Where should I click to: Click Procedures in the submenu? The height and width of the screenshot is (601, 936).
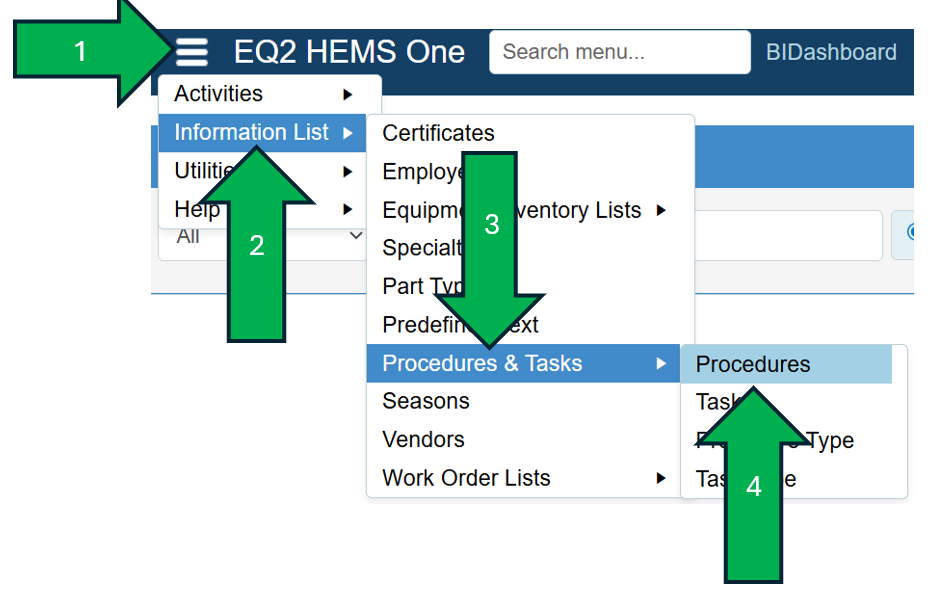(753, 364)
